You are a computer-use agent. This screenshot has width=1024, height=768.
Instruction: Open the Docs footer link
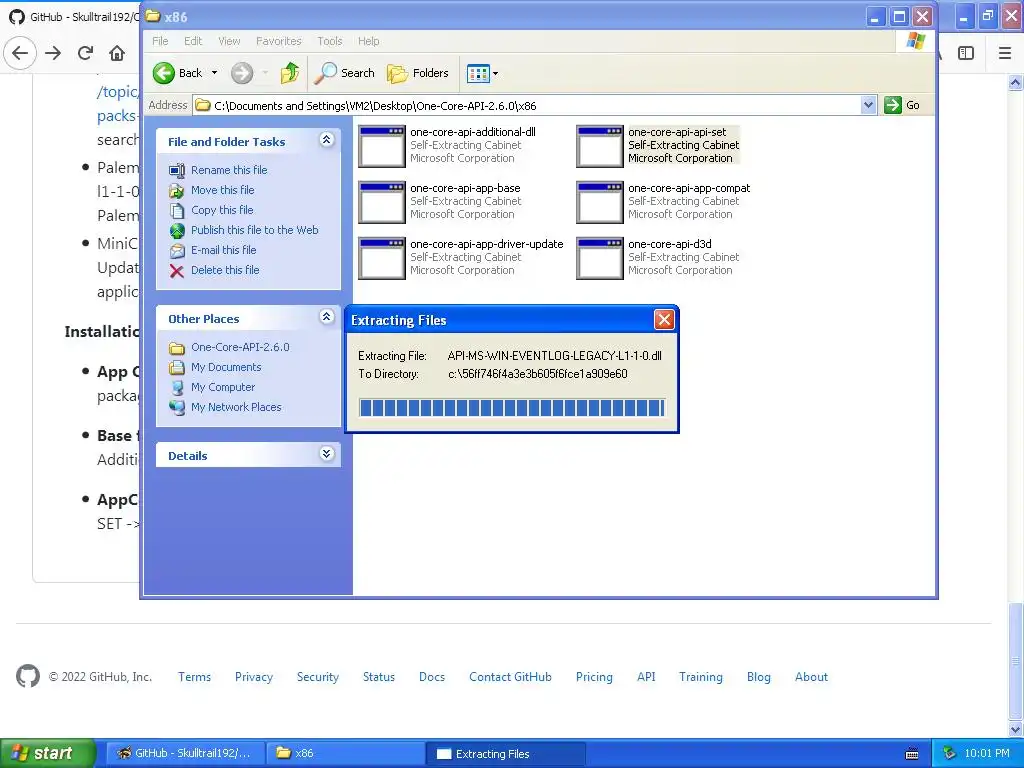(432, 677)
